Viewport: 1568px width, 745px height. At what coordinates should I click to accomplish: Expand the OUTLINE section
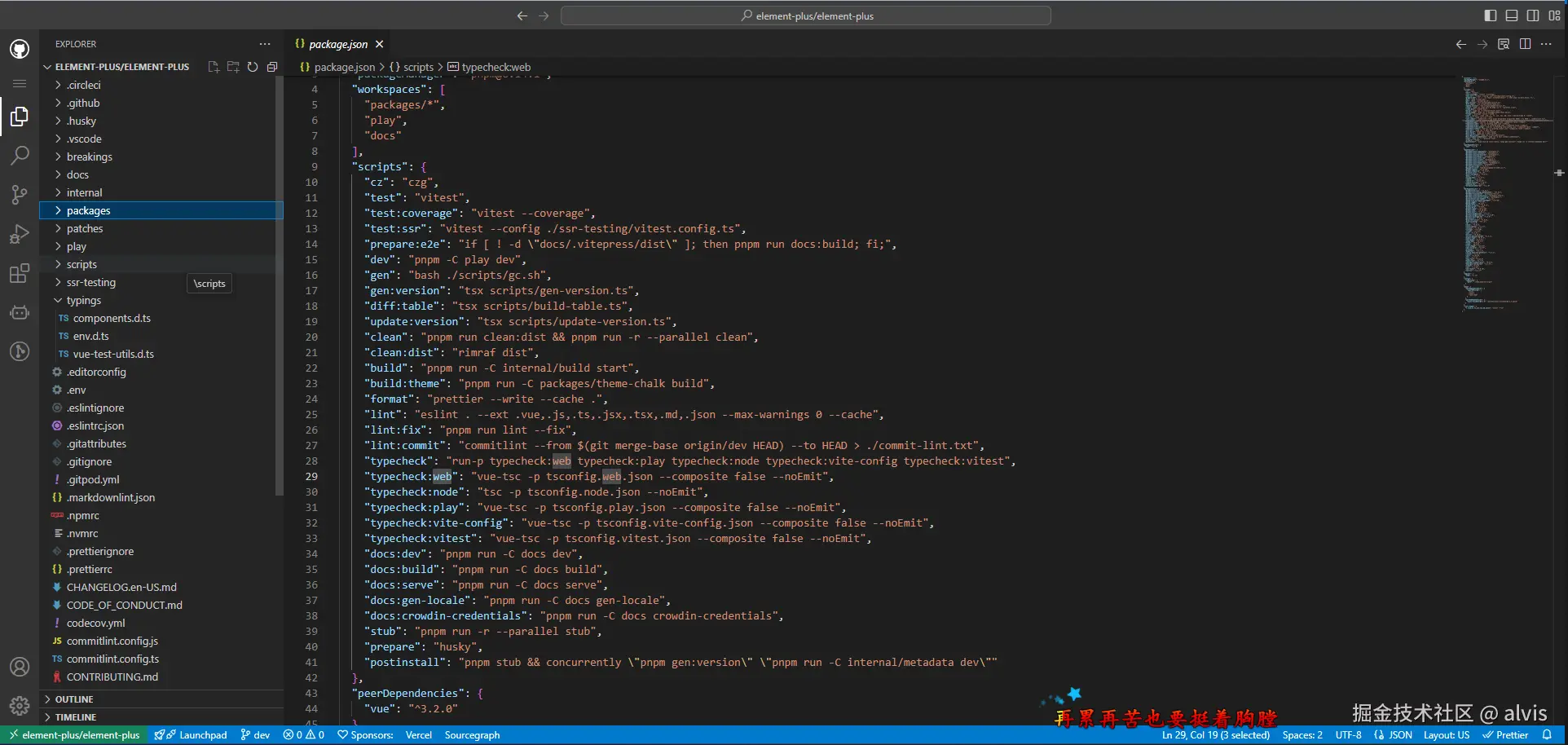click(73, 699)
